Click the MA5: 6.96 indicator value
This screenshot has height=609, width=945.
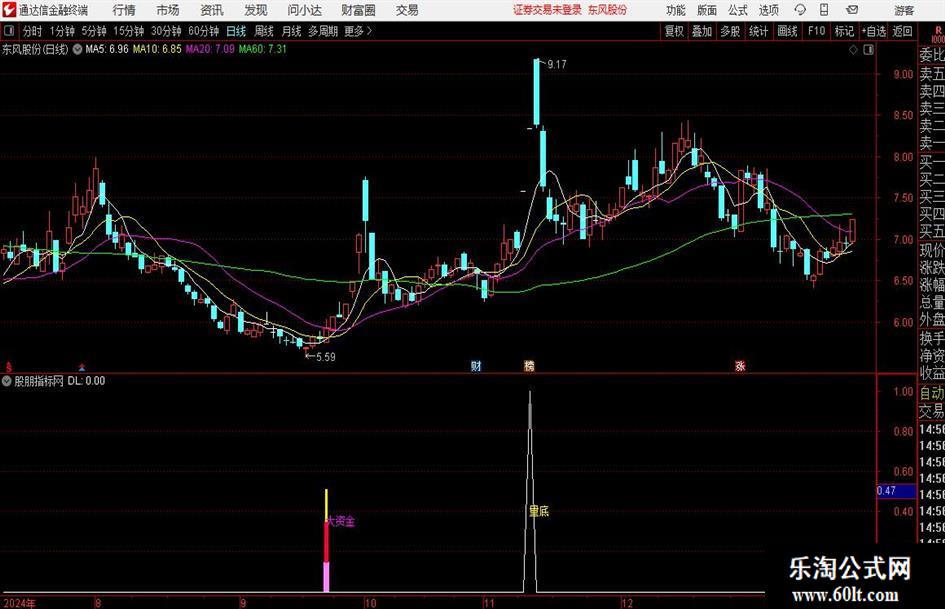click(x=107, y=49)
